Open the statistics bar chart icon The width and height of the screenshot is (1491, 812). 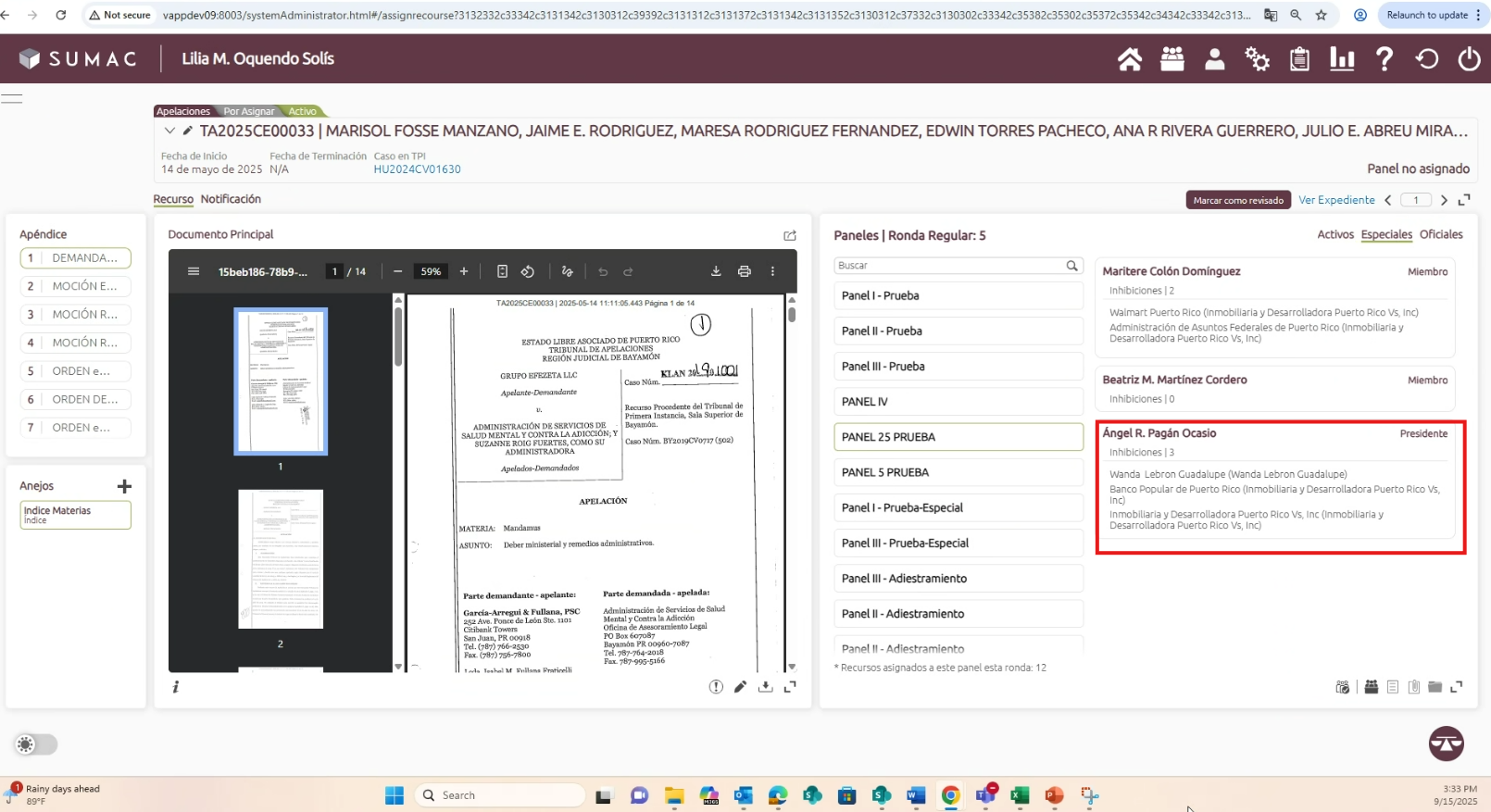pos(1341,59)
